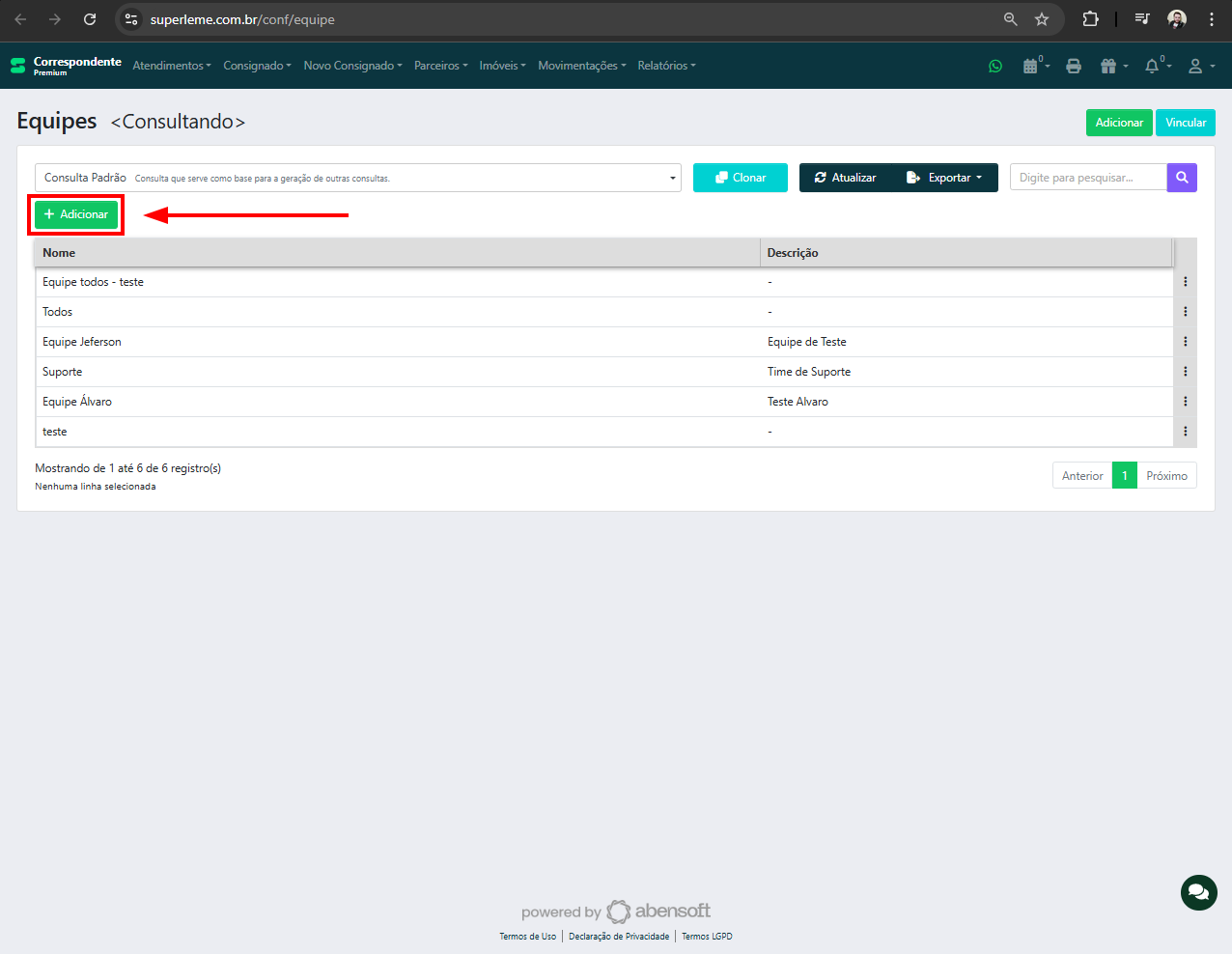This screenshot has height=954, width=1232.
Task: Open the chat support bubble
Action: 1198,892
